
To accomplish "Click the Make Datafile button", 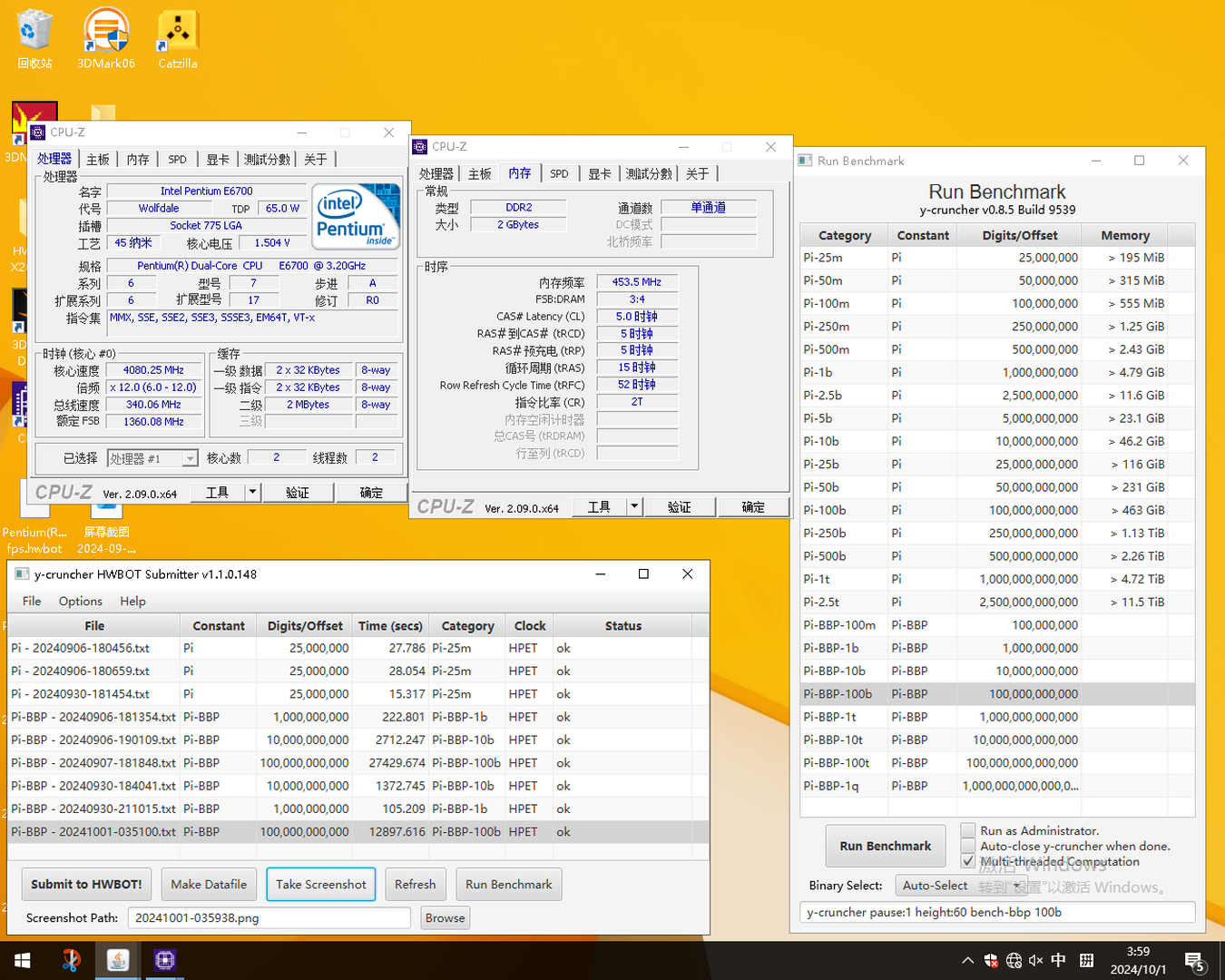I will 209,885.
